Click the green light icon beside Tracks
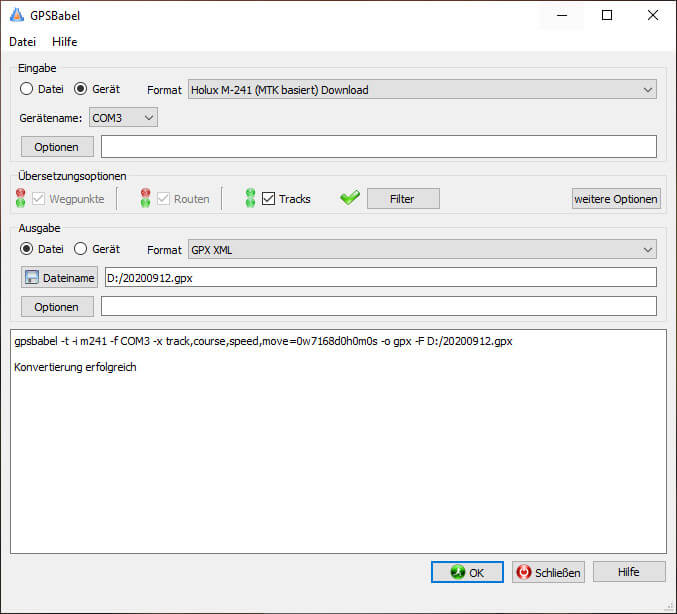This screenshot has width=677, height=614. coord(250,198)
